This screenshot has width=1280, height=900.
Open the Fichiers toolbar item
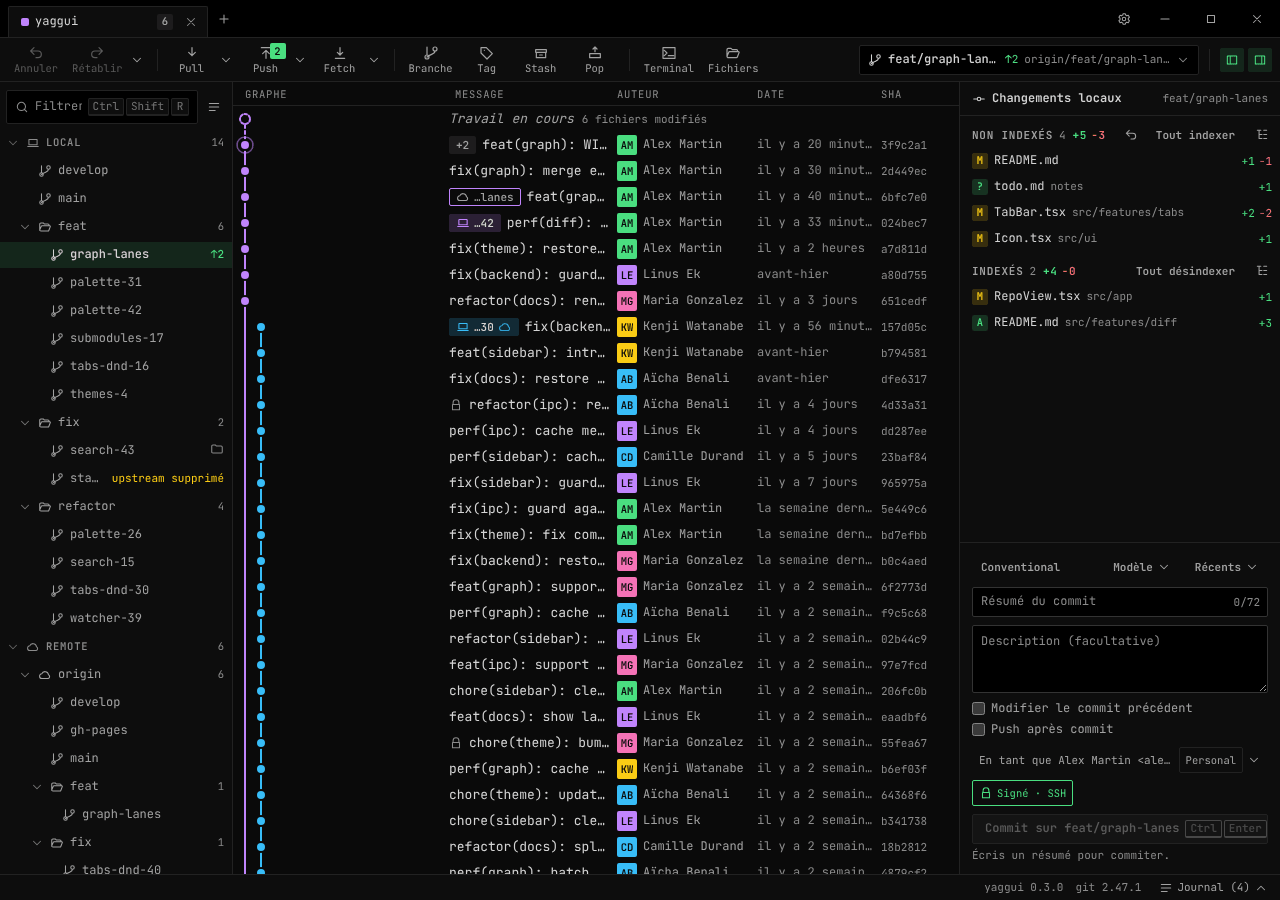coord(733,59)
